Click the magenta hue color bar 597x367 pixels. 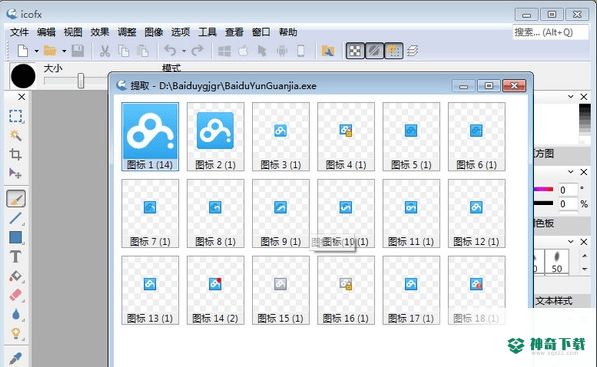pyautogui.click(x=543, y=189)
